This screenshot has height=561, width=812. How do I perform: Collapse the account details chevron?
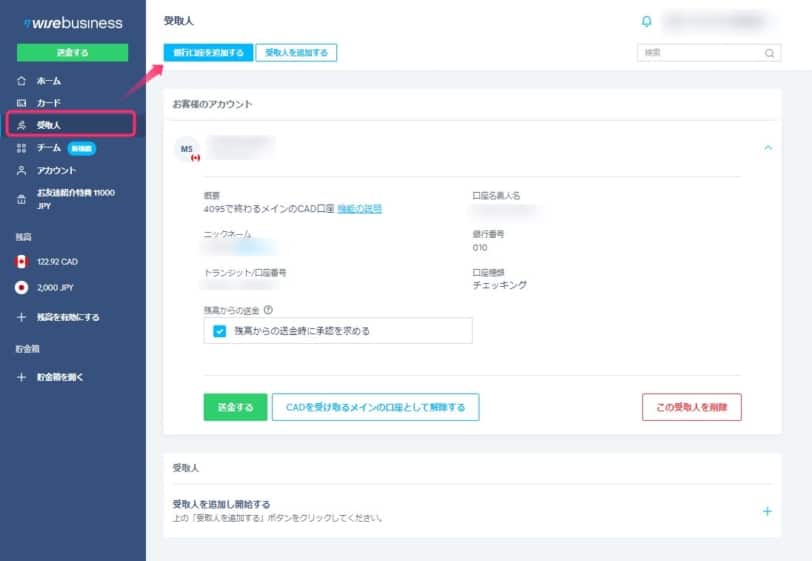(768, 148)
